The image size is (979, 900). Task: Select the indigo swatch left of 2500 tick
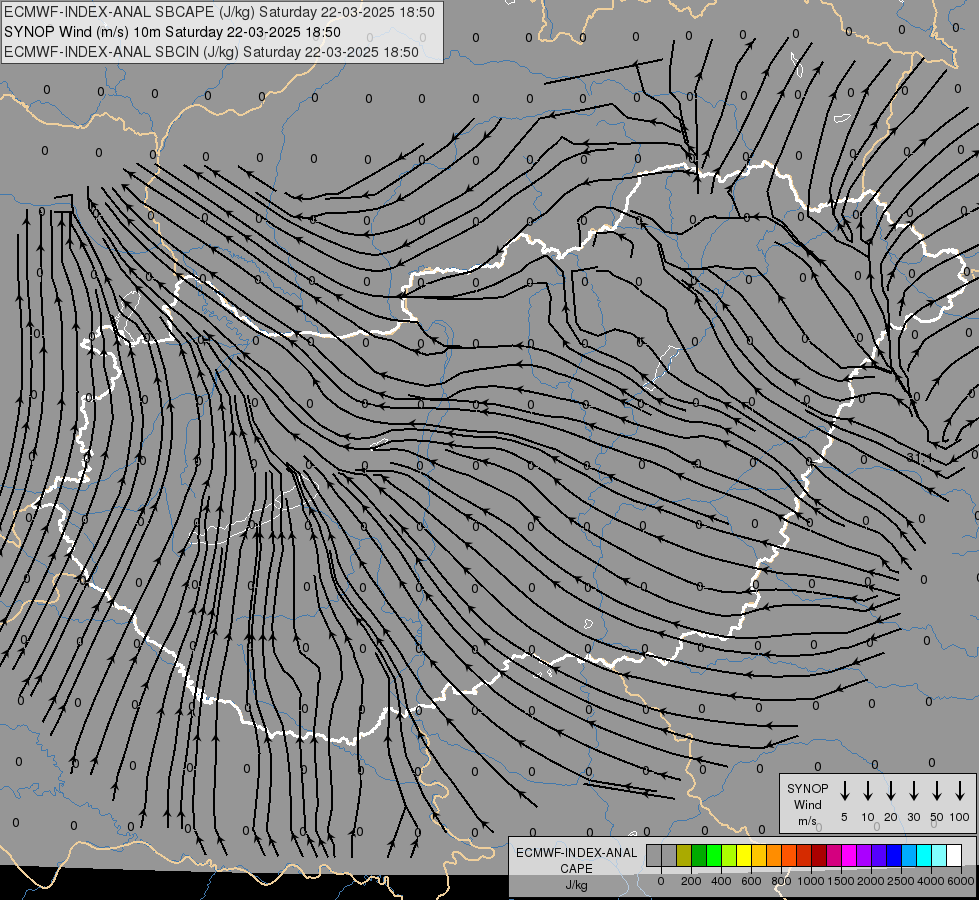pyautogui.click(x=878, y=855)
